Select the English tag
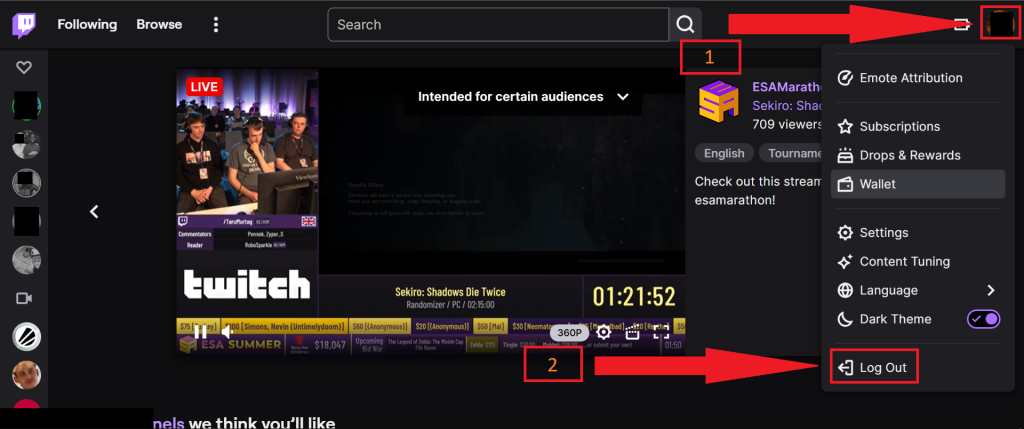1024x429 pixels. tap(724, 153)
